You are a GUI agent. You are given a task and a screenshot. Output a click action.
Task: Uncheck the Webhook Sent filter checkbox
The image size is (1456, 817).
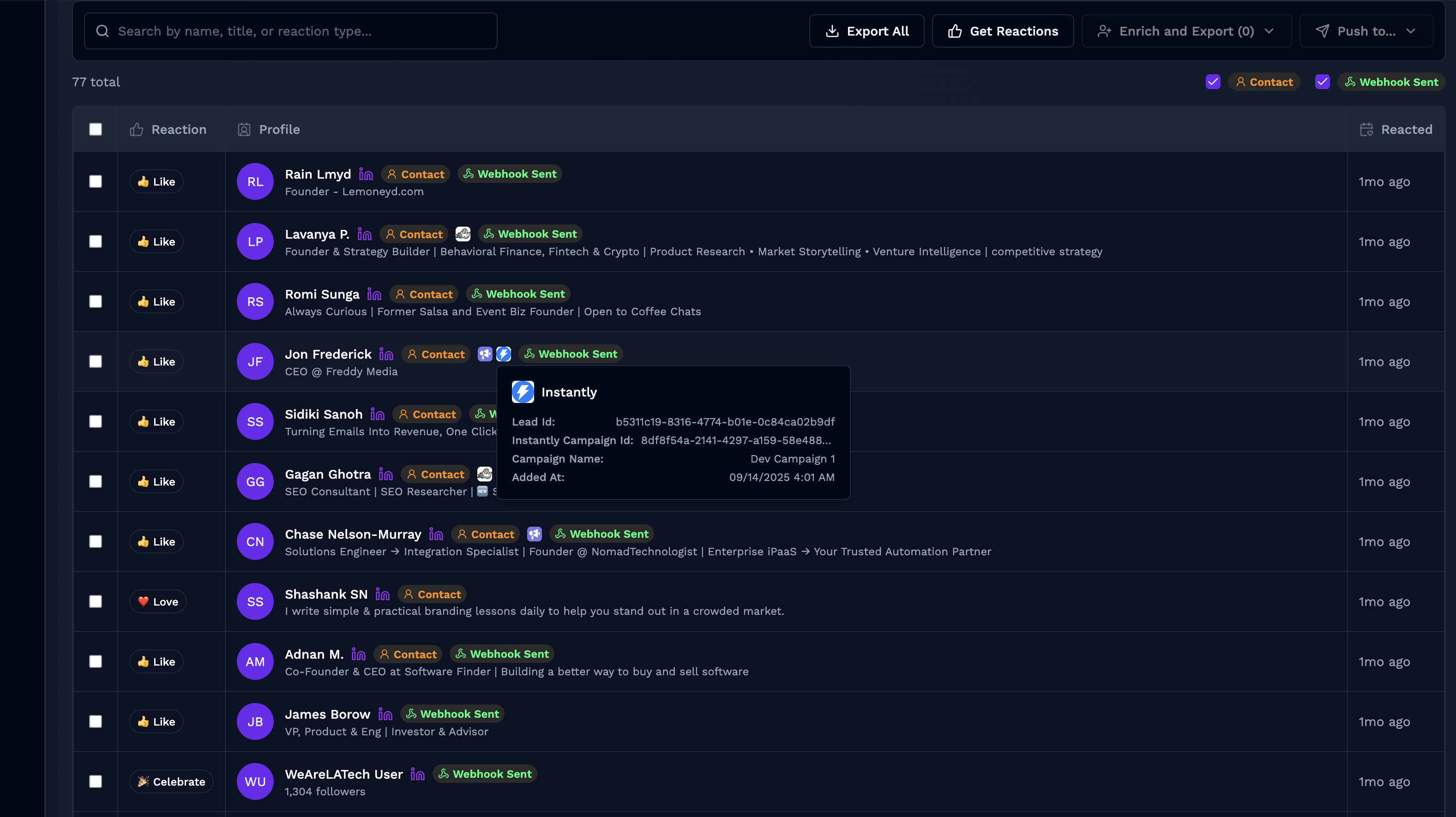1323,81
